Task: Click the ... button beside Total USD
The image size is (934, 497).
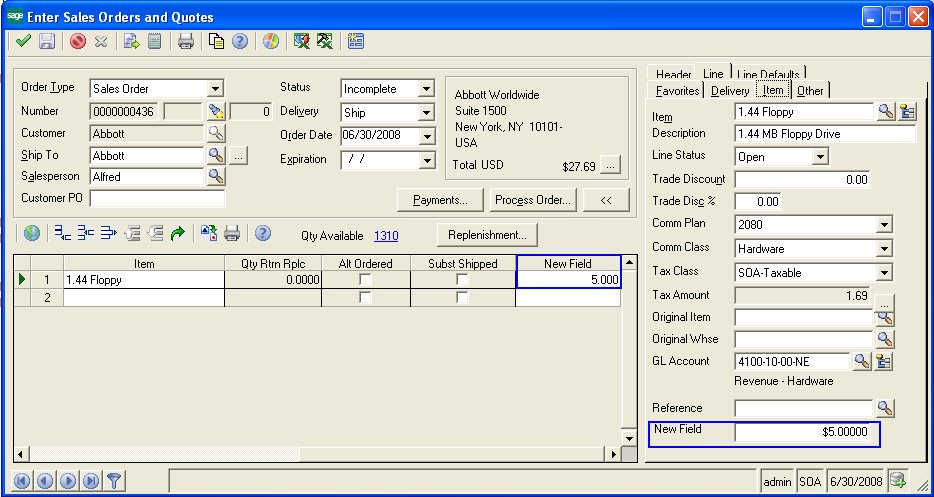Action: coord(610,165)
